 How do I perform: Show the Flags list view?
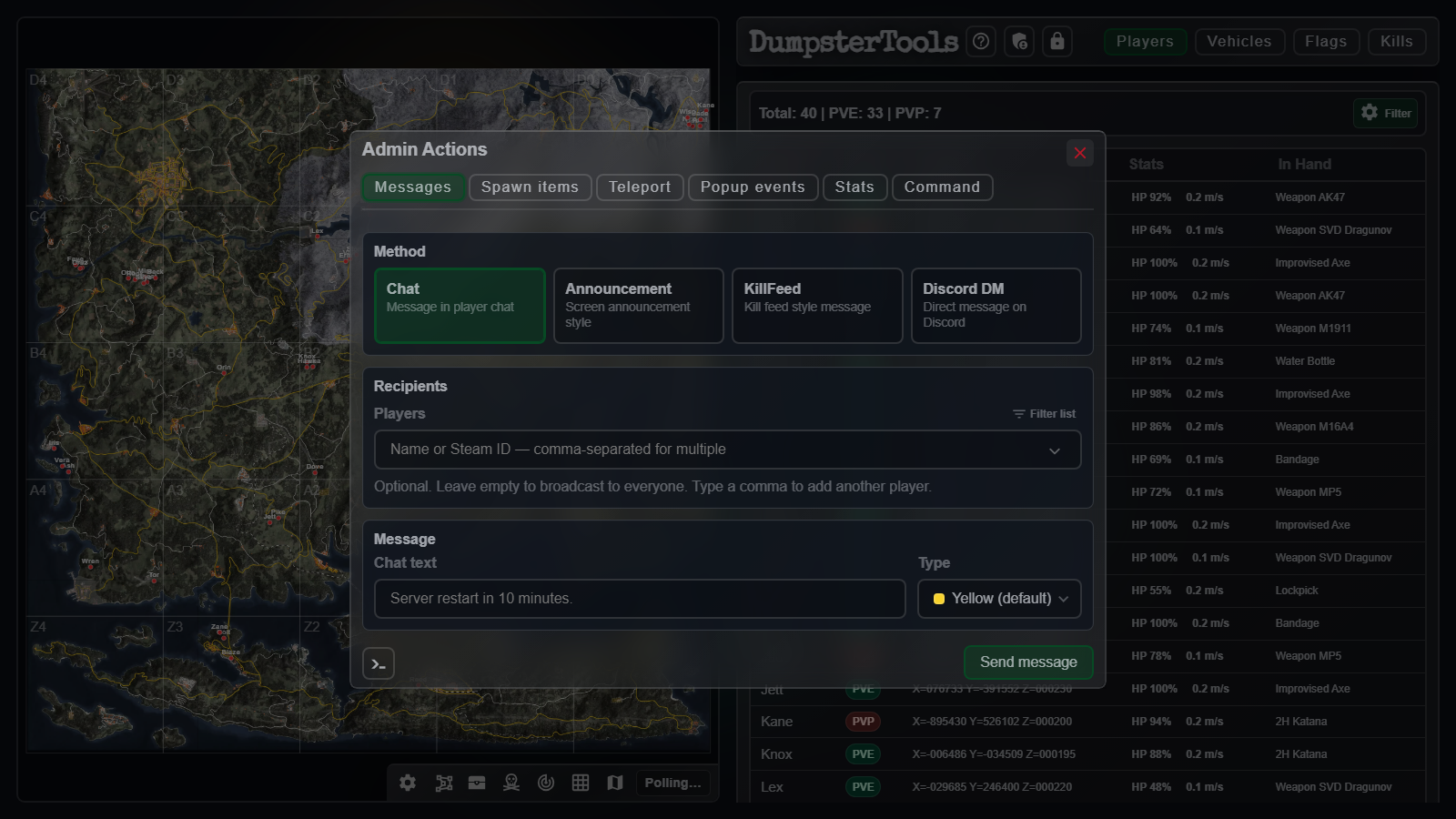(x=1326, y=42)
